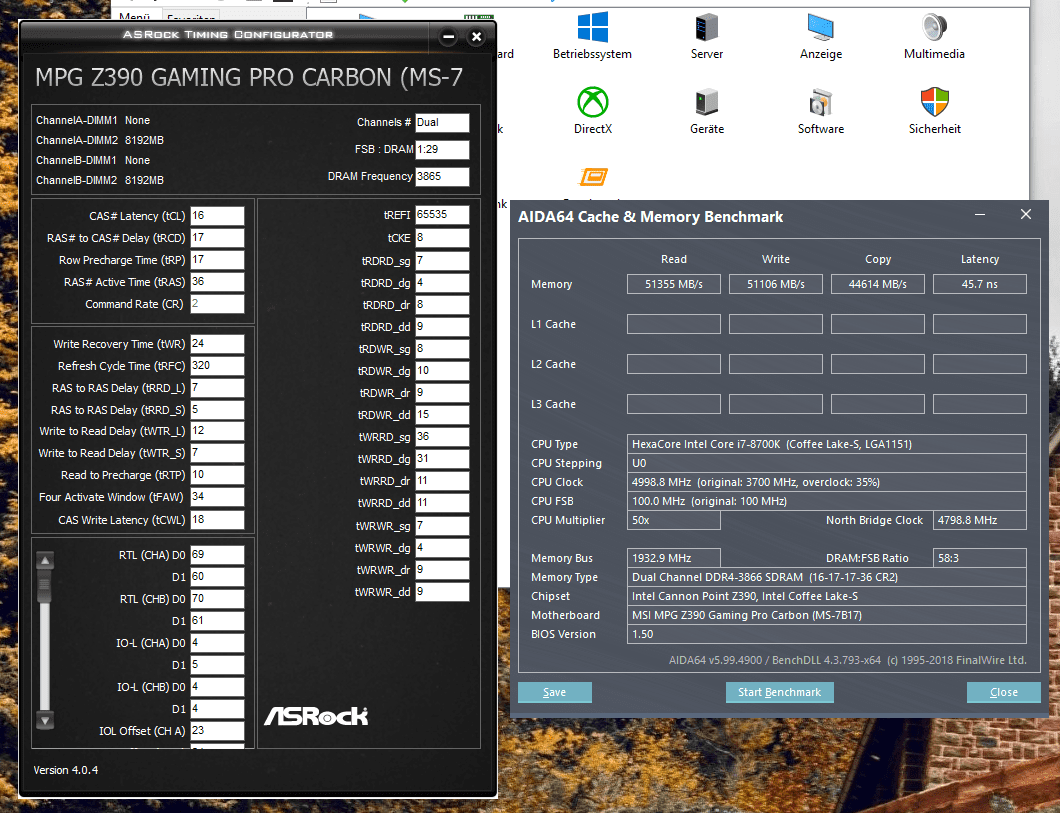Click the Row Precharge Time (tRP) field
The width and height of the screenshot is (1060, 813).
click(217, 260)
